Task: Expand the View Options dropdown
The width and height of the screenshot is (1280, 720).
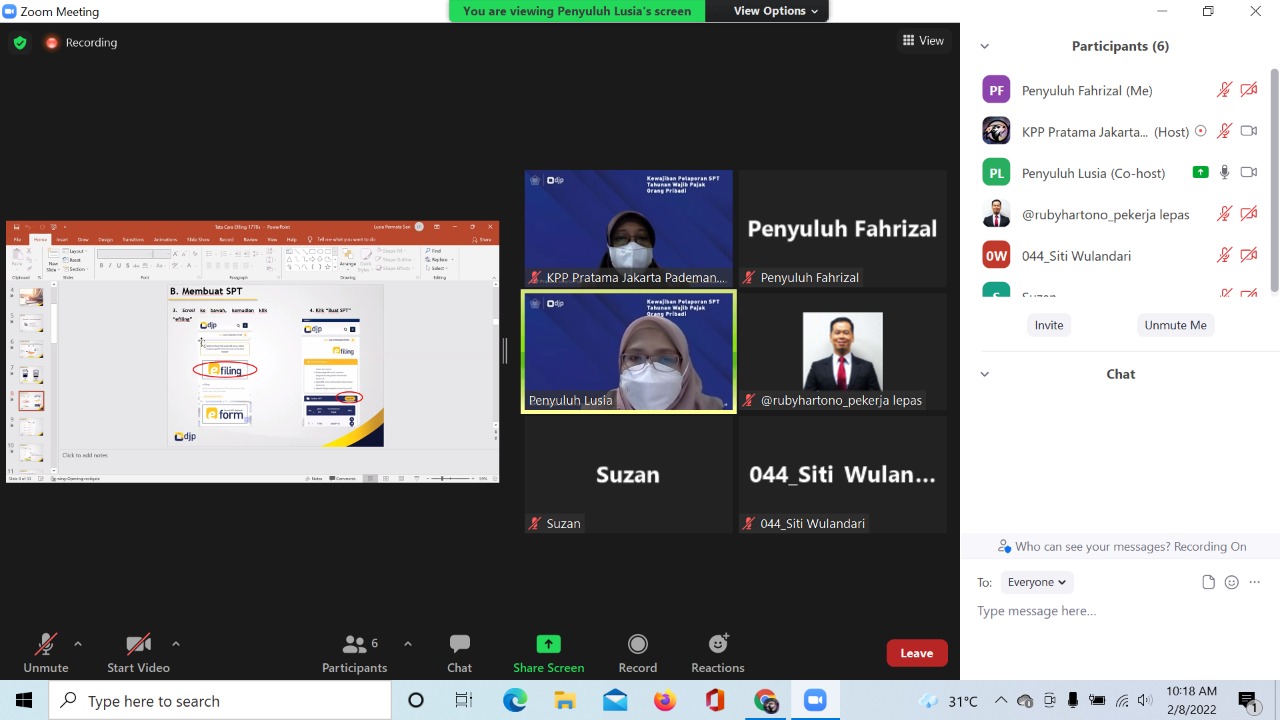Action: point(776,11)
